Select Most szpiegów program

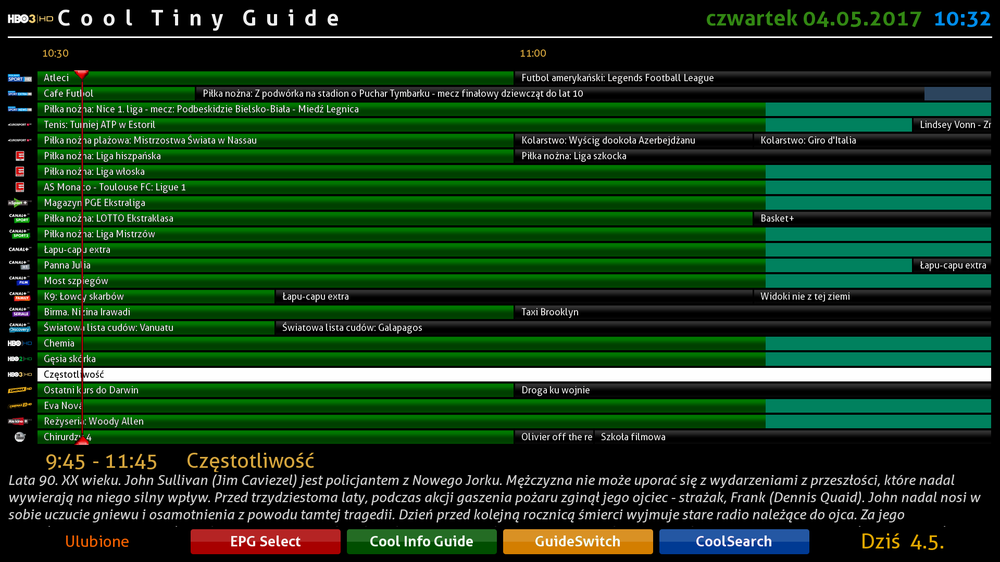[x=514, y=281]
